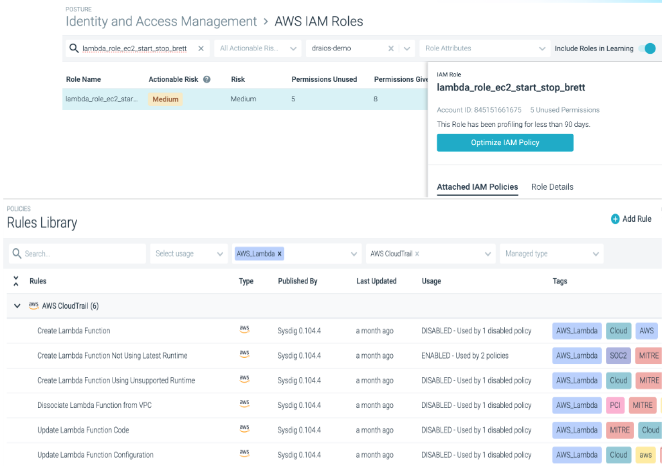This screenshot has width=662, height=466.
Task: Click AWS type icon for Not Using Latest Runtime
Action: (244, 355)
